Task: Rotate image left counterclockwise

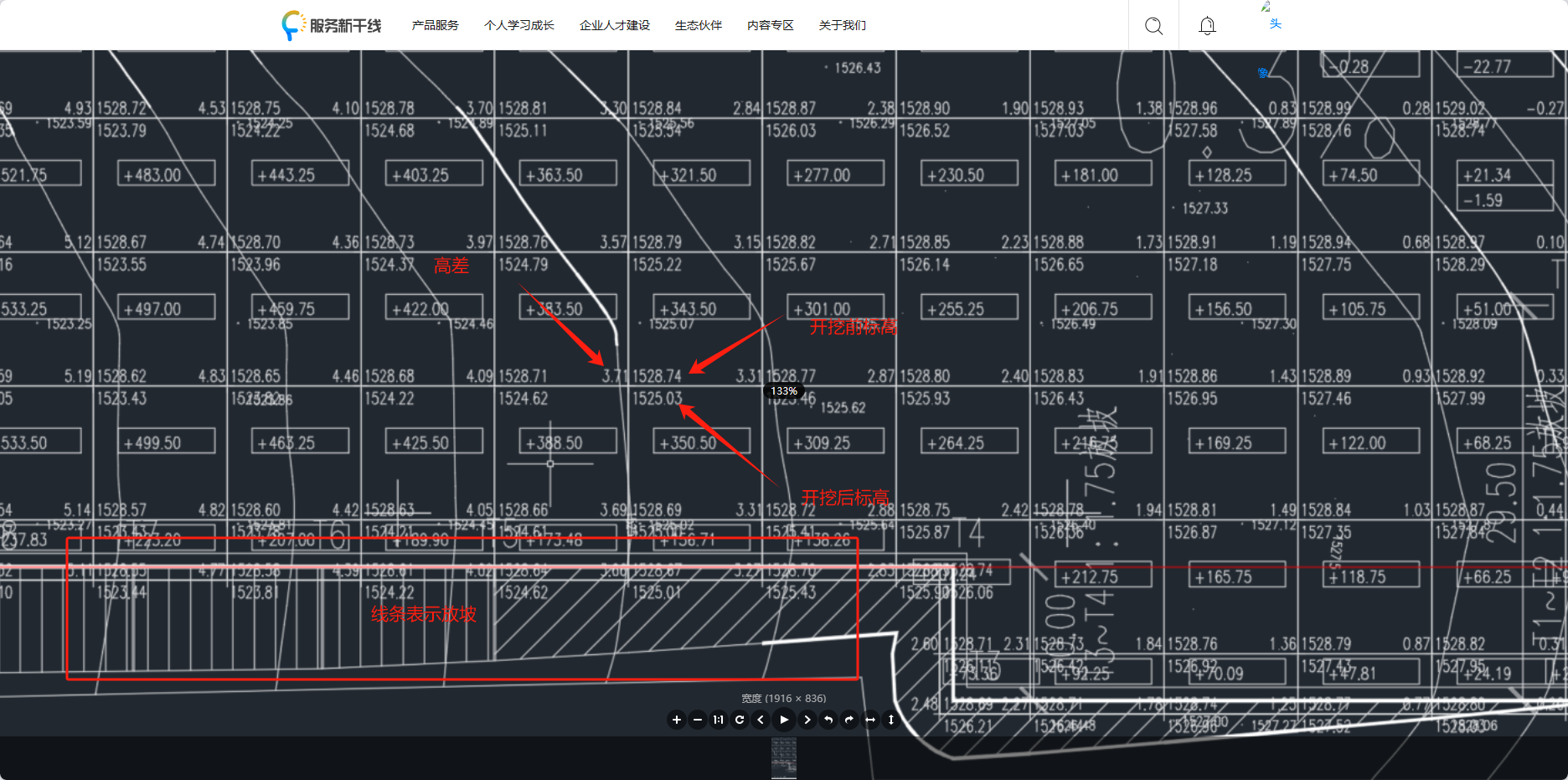Action: [828, 720]
